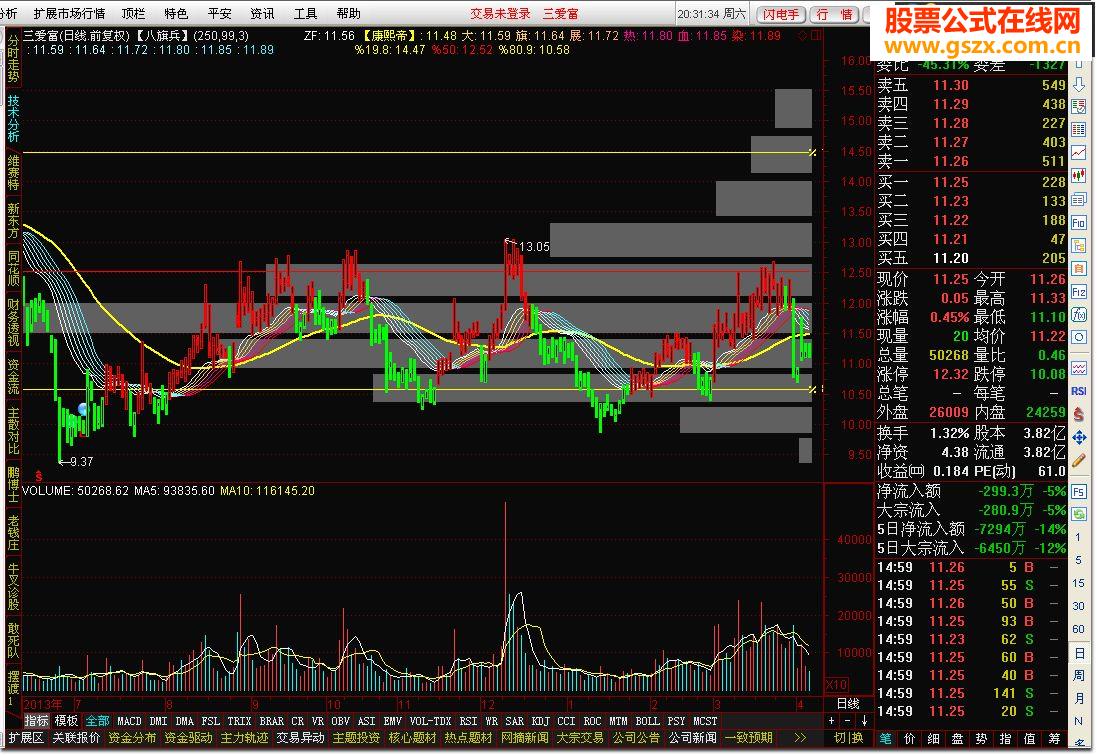The height and width of the screenshot is (755, 1097).
Task: Switch to the intraday line chart icon
Action: coord(1079,153)
